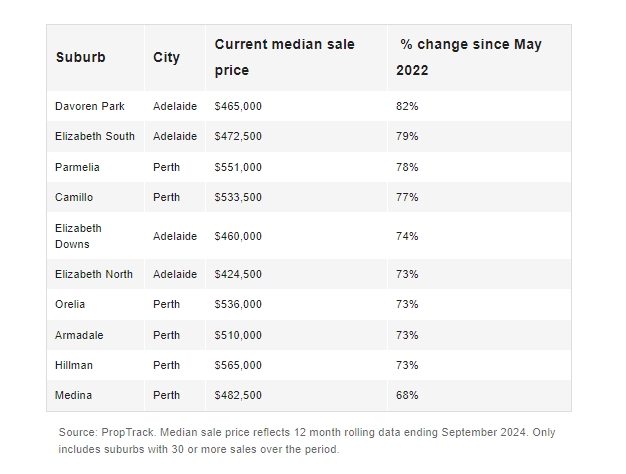Select the Elizabeth South suburb cell
Screen dimensions: 626x474
95,136
